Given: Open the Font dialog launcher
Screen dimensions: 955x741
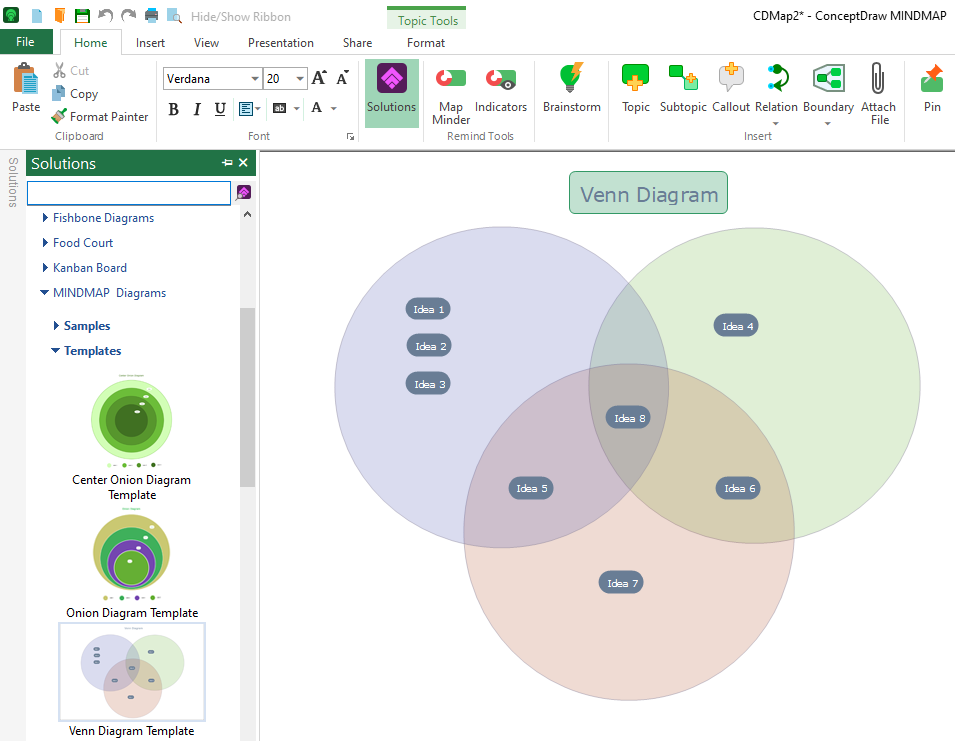Looking at the screenshot, I should (350, 136).
